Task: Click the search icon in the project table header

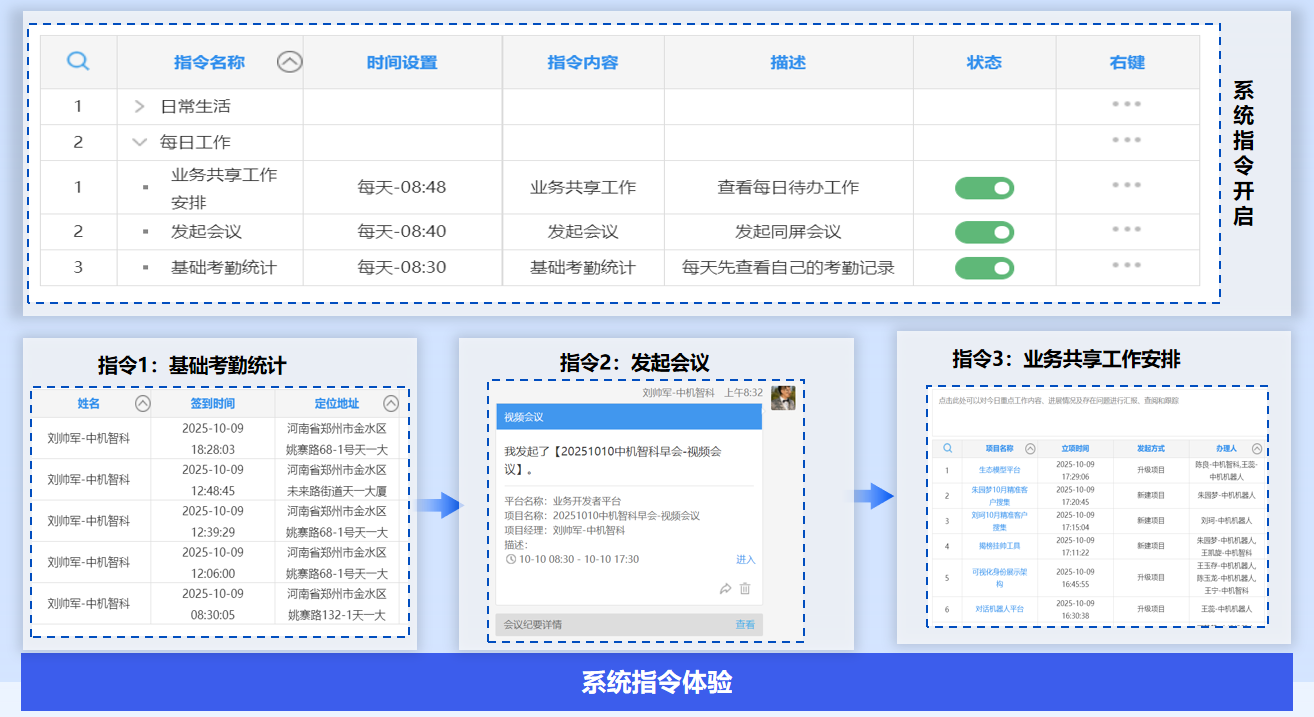Action: pyautogui.click(x=947, y=449)
